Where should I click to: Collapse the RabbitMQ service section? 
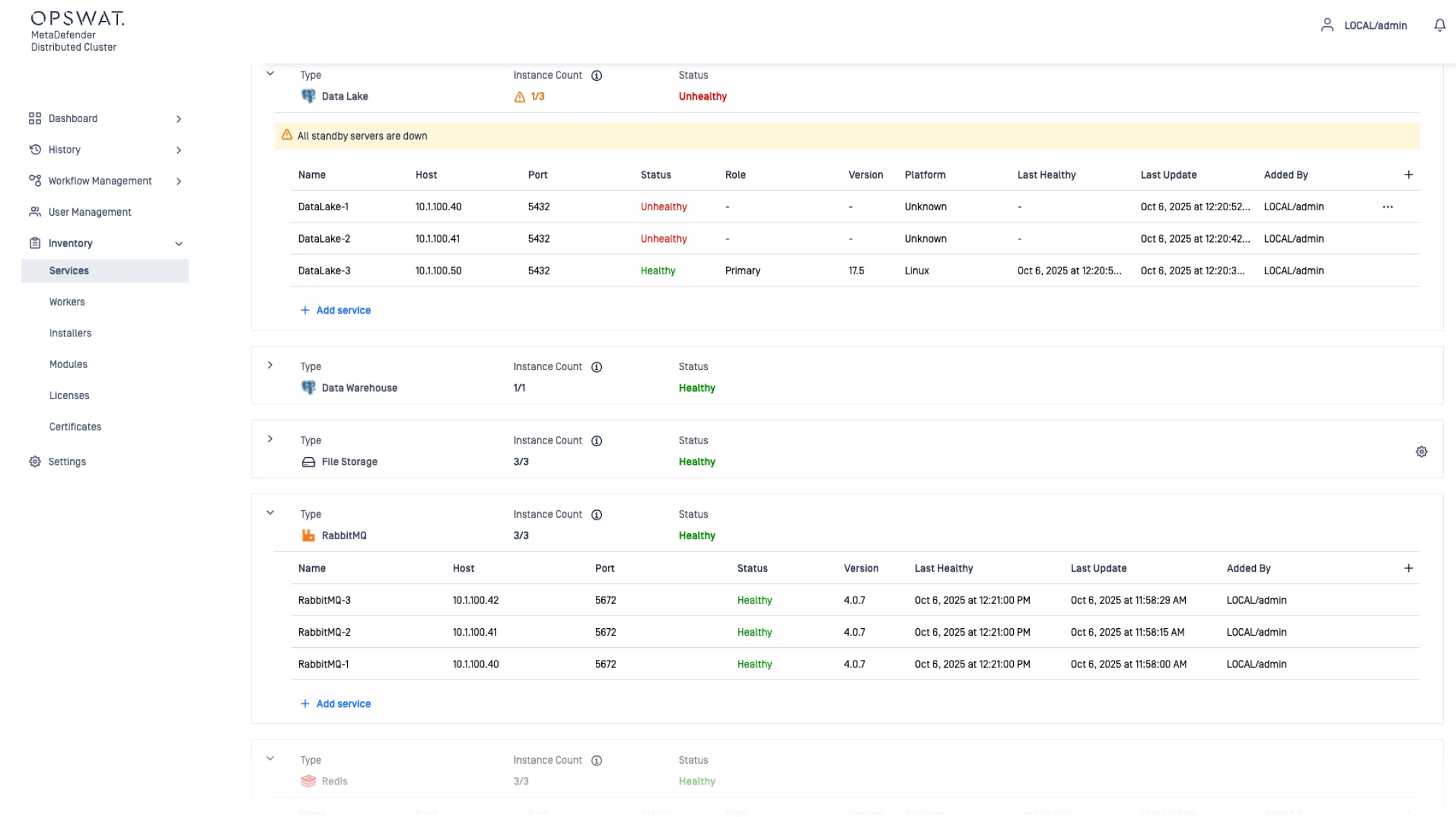coord(270,513)
